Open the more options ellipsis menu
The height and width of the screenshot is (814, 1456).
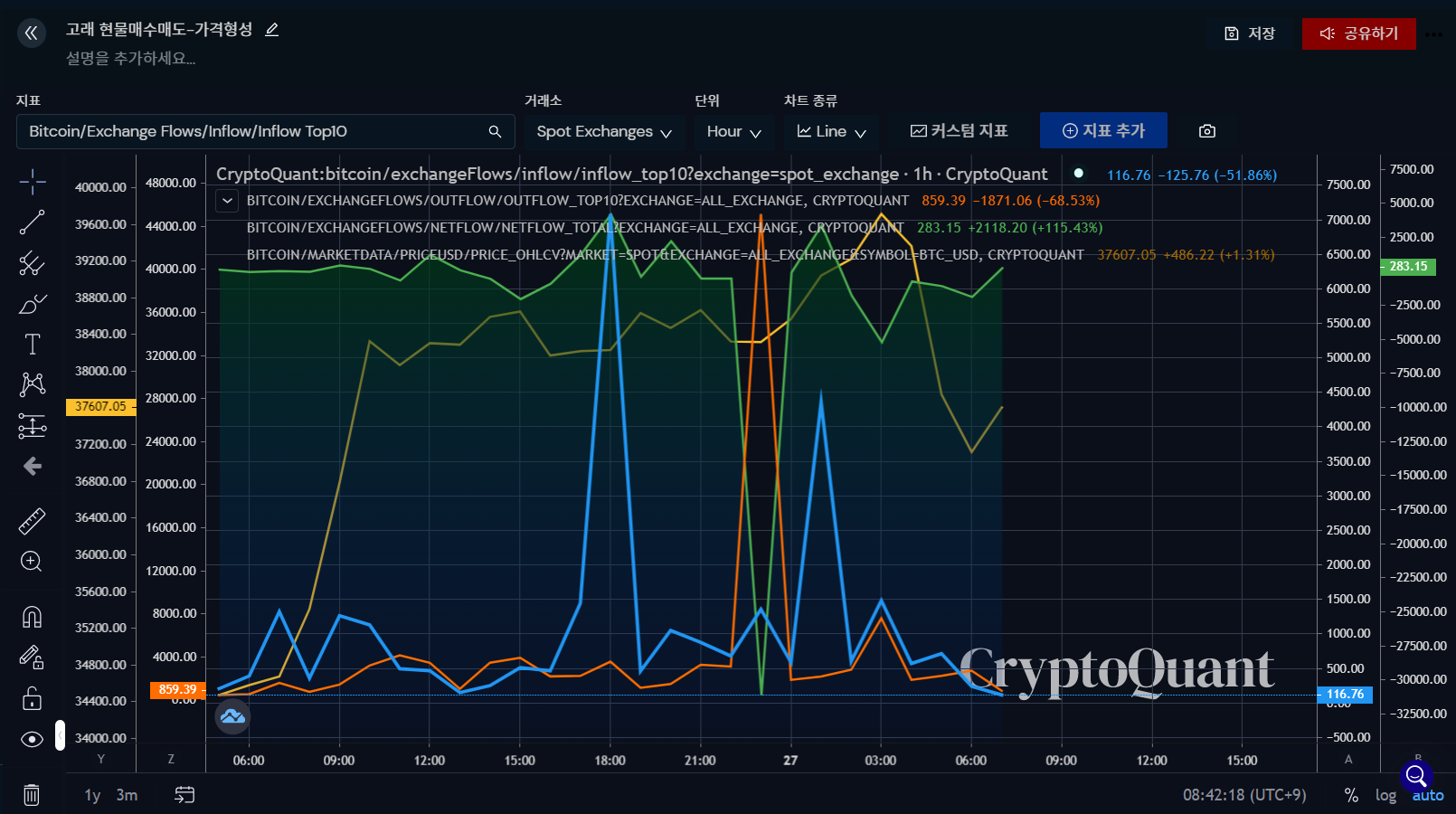click(1433, 34)
